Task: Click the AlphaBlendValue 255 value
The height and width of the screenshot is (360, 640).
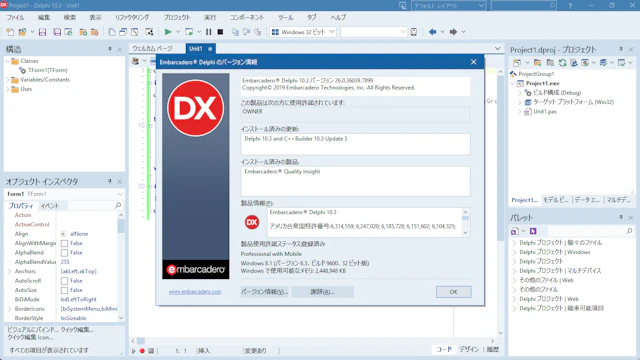Action: tap(65, 262)
